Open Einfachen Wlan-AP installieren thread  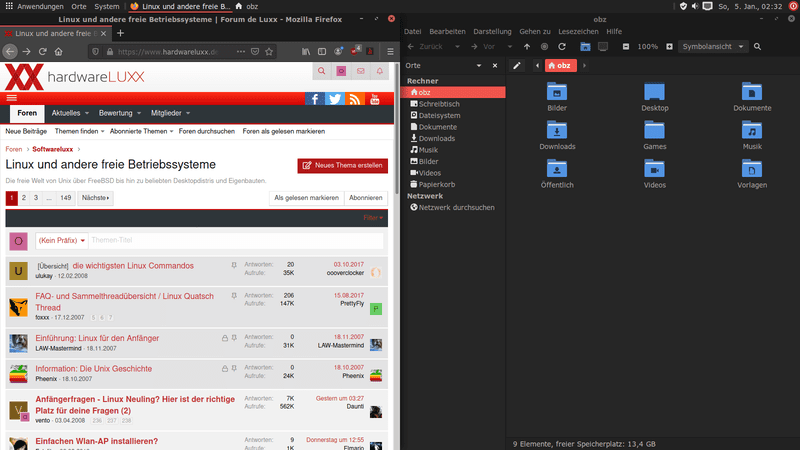(x=96, y=441)
